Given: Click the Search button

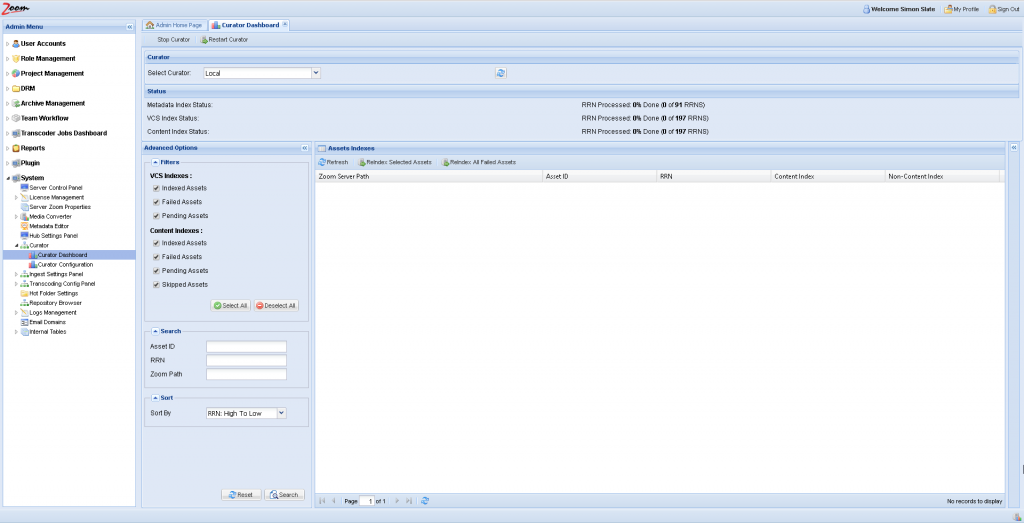Looking at the screenshot, I should pos(285,495).
